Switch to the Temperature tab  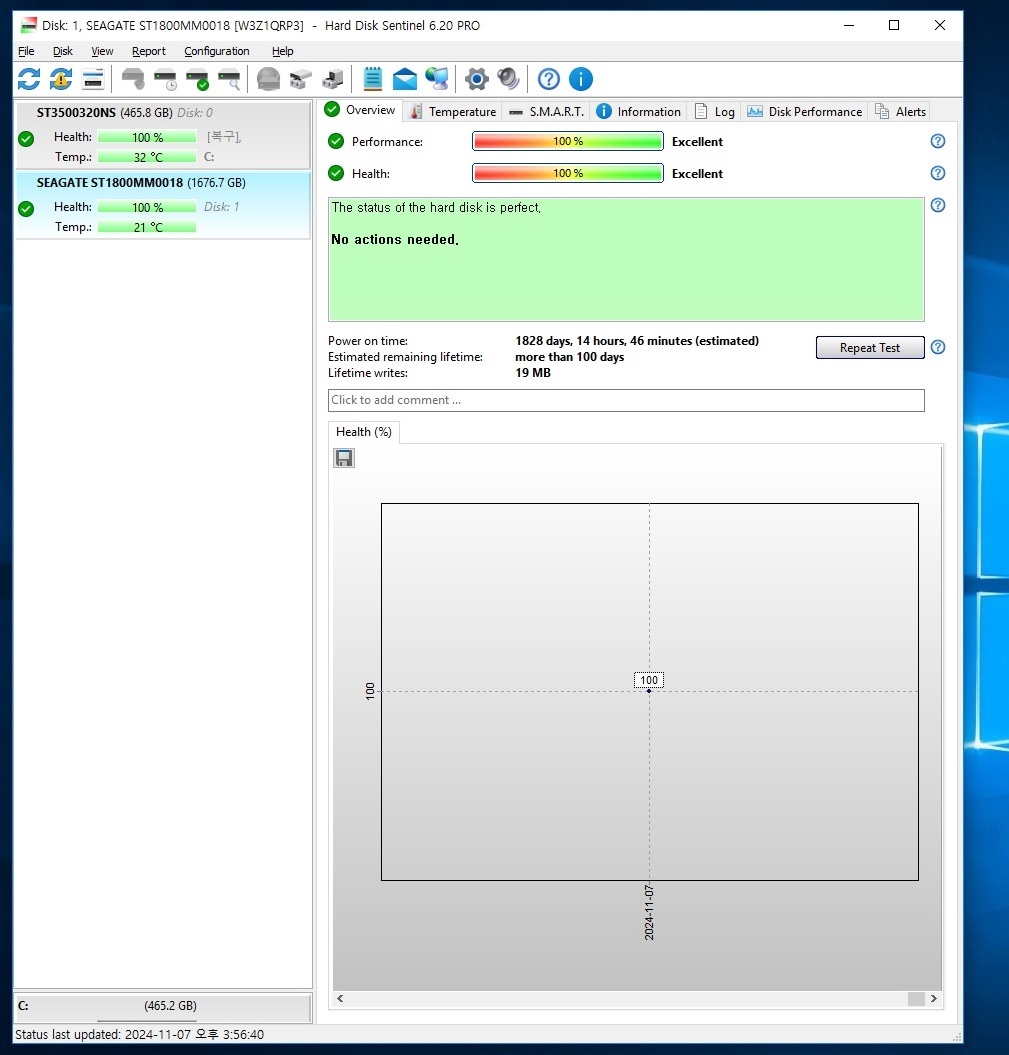(x=452, y=111)
